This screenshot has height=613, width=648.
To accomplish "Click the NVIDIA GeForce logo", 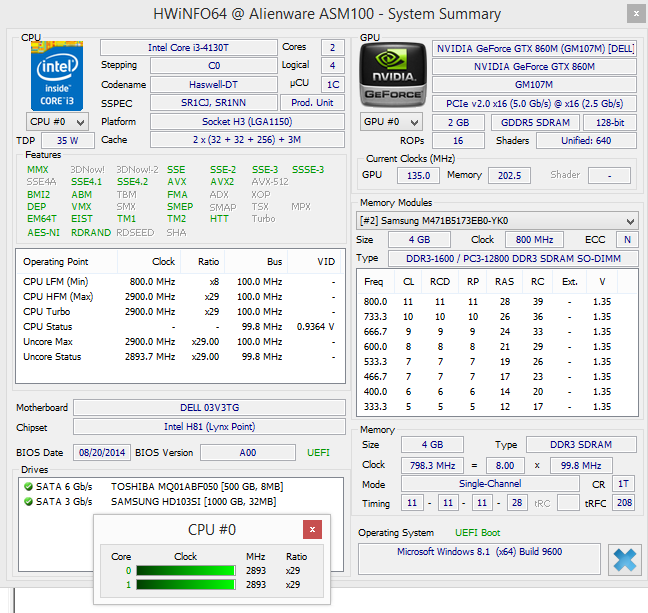I will 393,76.
